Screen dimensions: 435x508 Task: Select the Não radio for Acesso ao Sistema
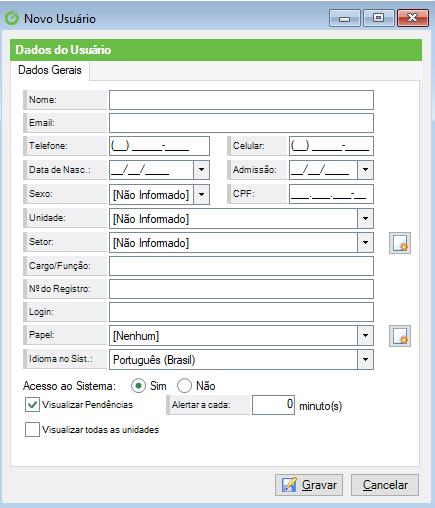[x=184, y=386]
